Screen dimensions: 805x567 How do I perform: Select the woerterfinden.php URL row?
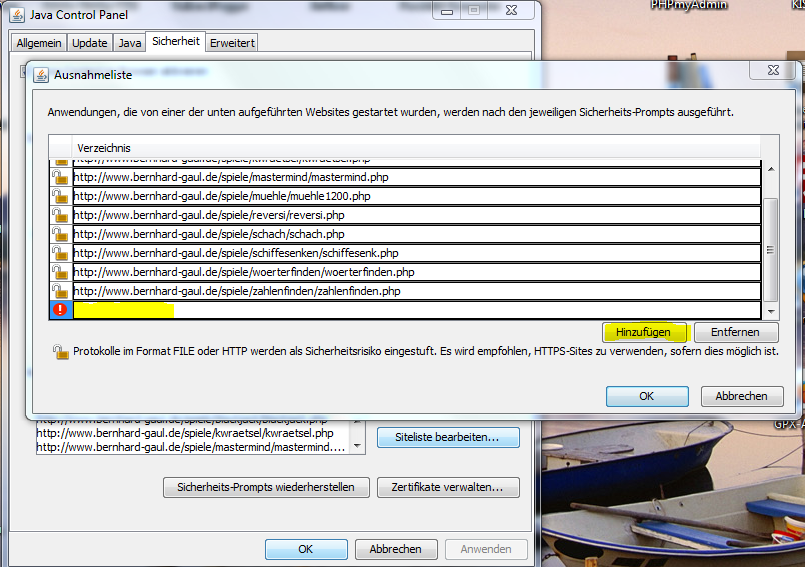coord(416,272)
